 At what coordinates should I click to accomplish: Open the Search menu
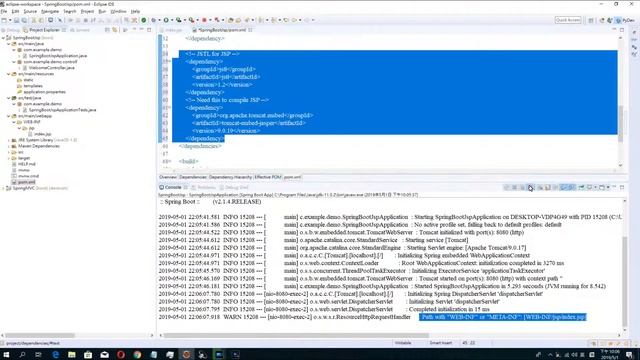[70, 11]
